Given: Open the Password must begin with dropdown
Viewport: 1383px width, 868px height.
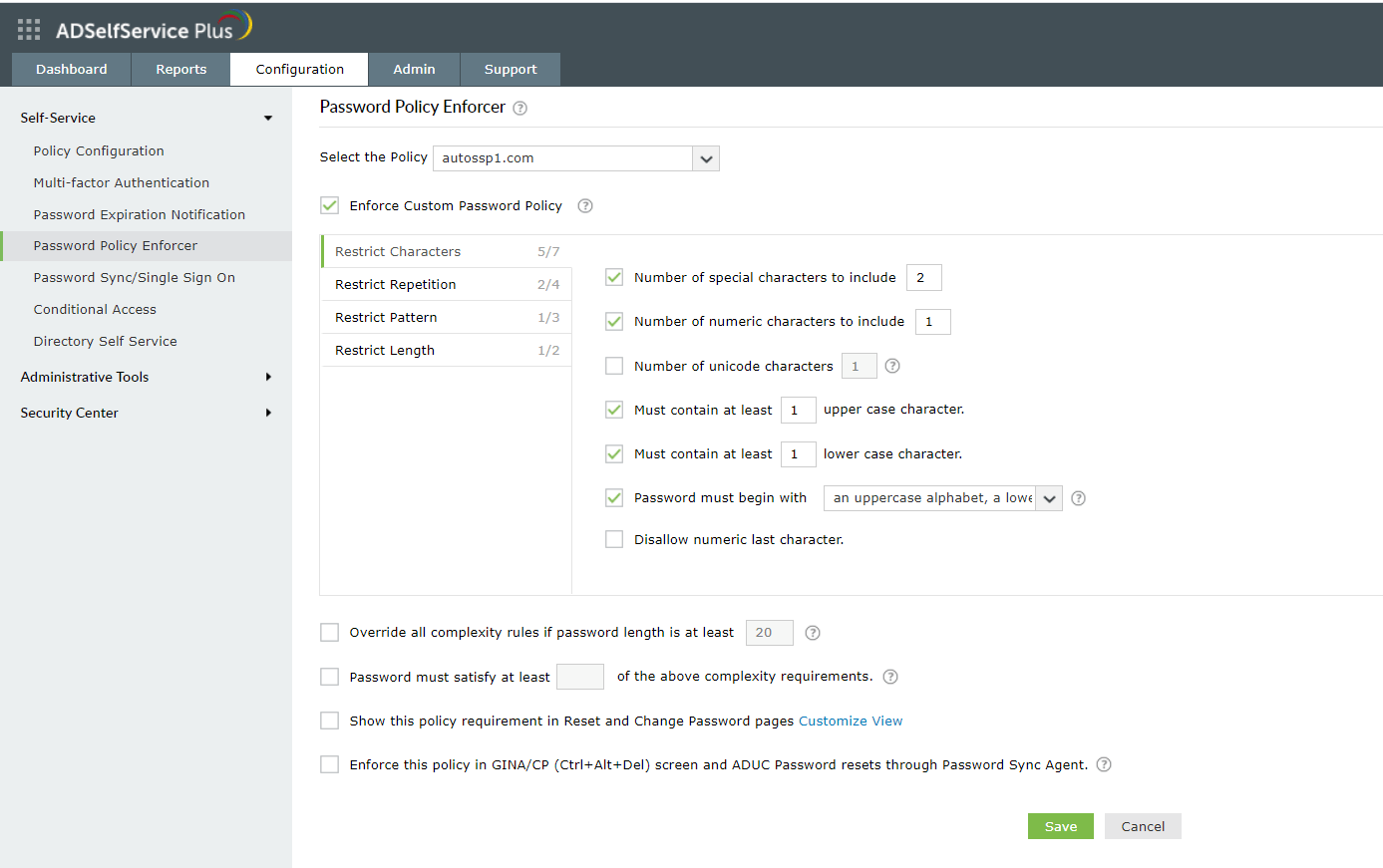Looking at the screenshot, I should point(1049,498).
